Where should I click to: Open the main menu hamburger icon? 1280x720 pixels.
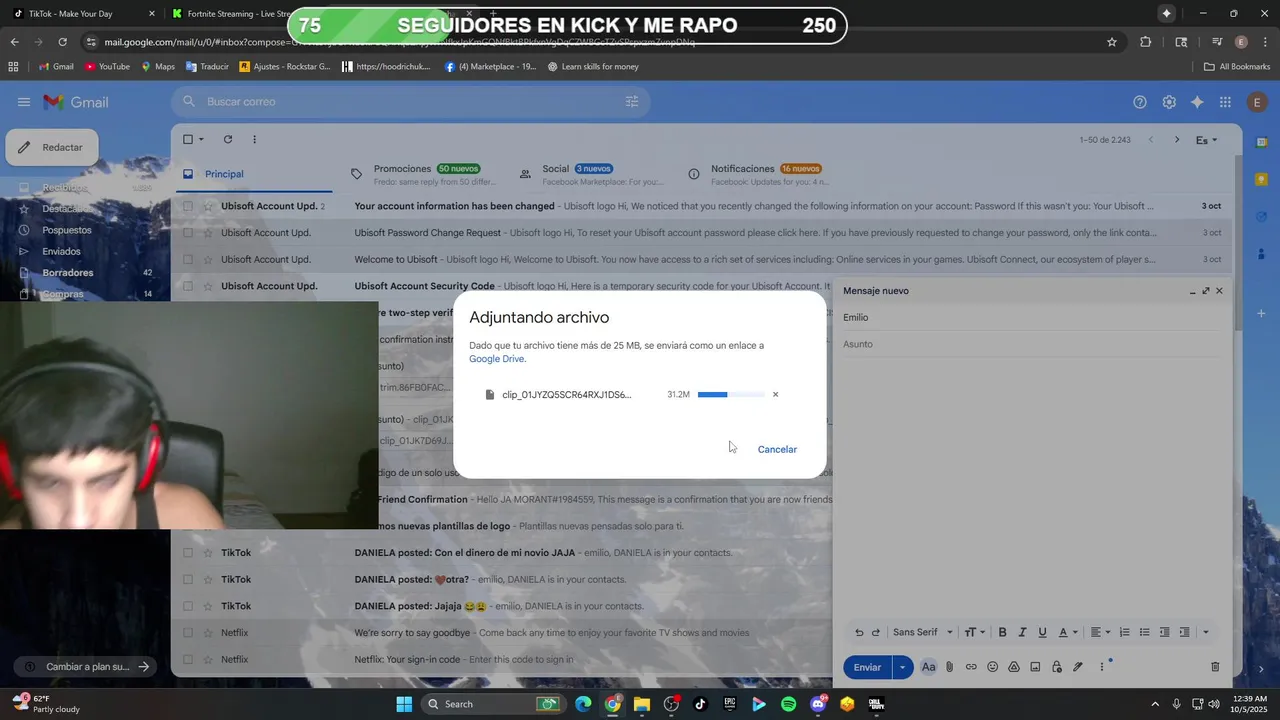tap(24, 102)
